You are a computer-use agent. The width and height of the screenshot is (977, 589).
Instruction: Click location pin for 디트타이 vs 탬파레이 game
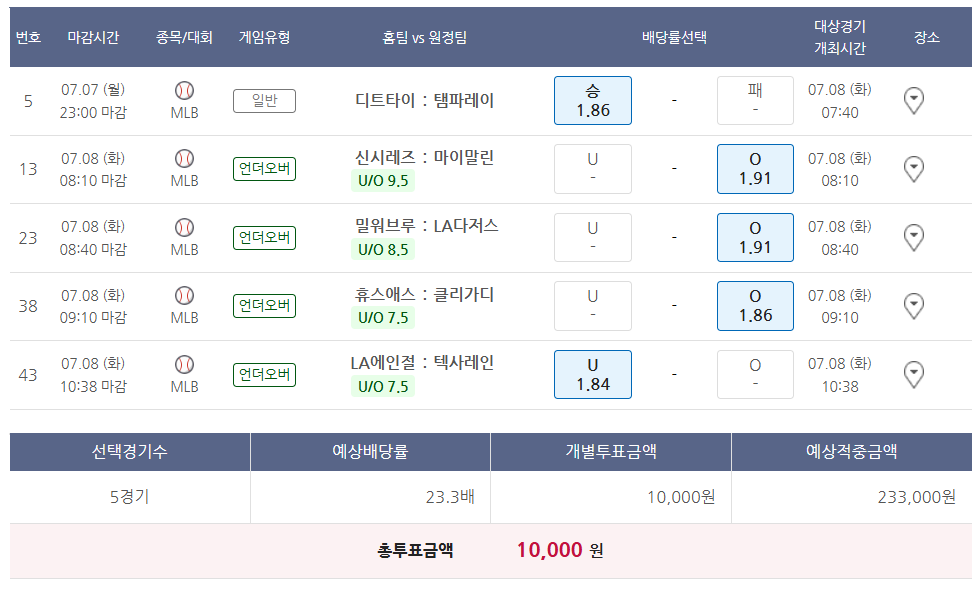pyautogui.click(x=913, y=100)
